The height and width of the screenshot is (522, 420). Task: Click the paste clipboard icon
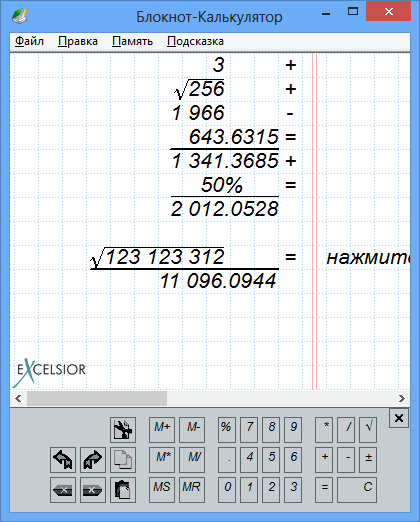123,490
